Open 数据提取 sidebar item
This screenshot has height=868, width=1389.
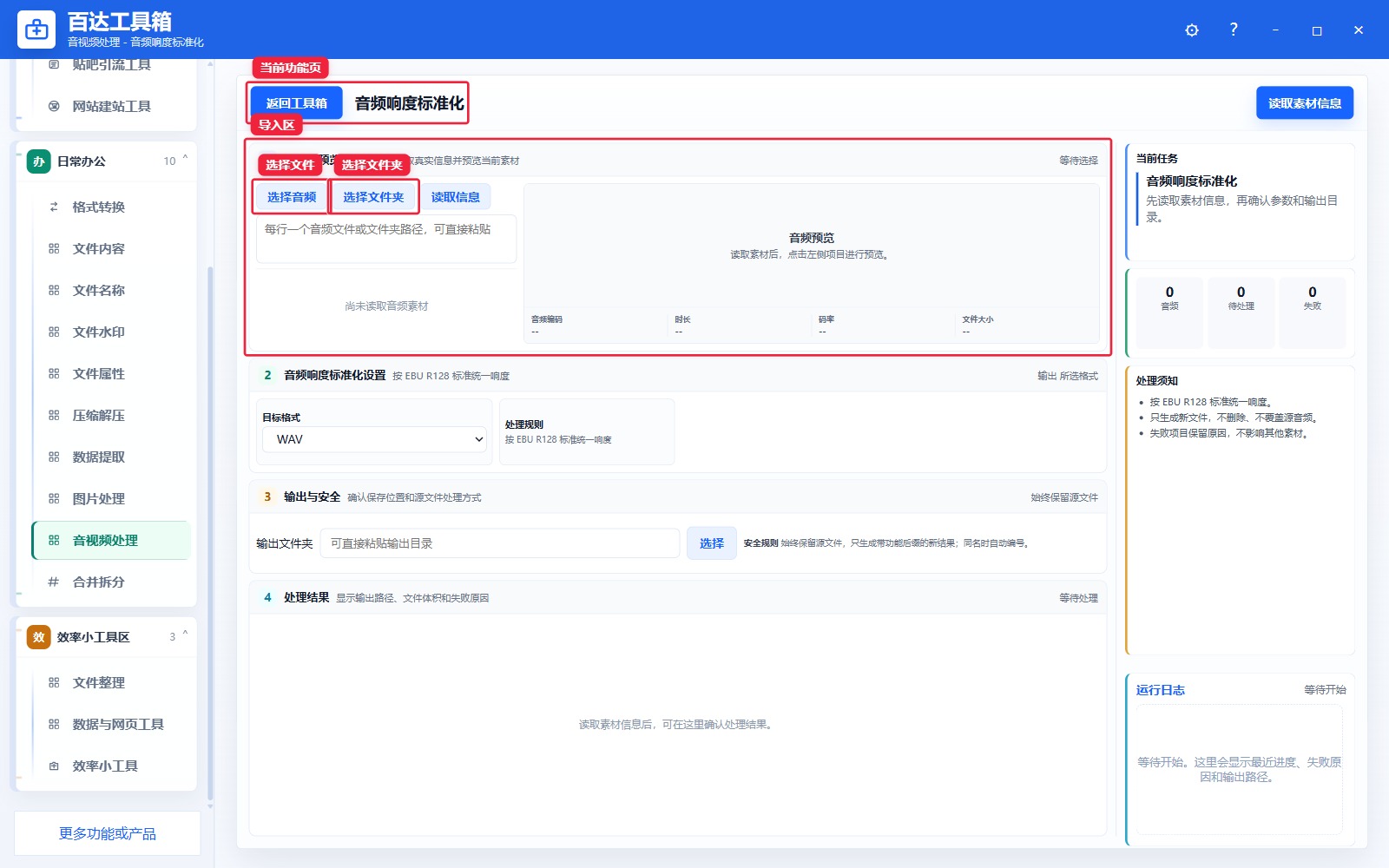[x=112, y=457]
